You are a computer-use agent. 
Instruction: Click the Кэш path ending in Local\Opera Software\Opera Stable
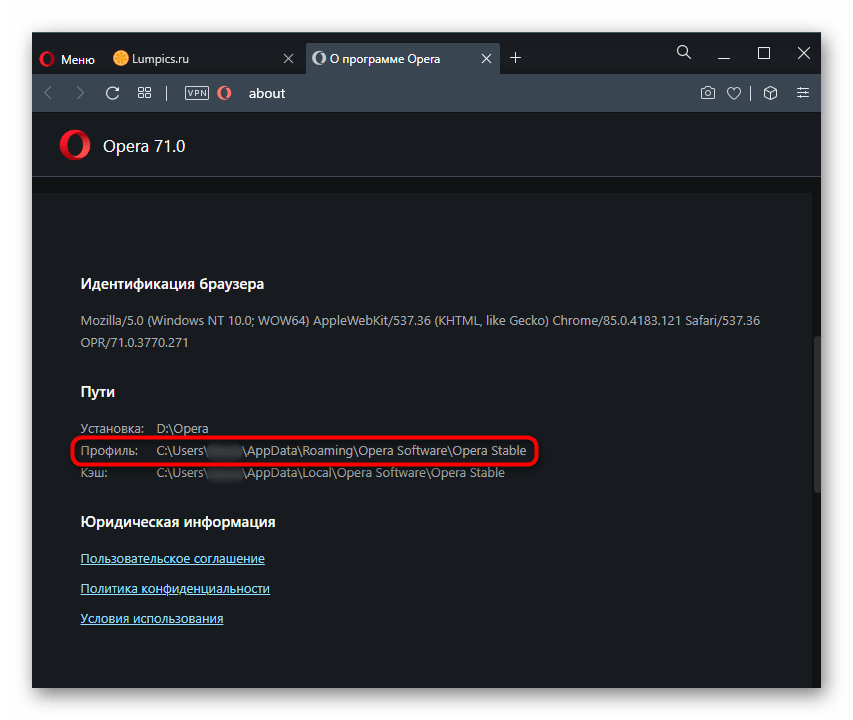(x=330, y=473)
